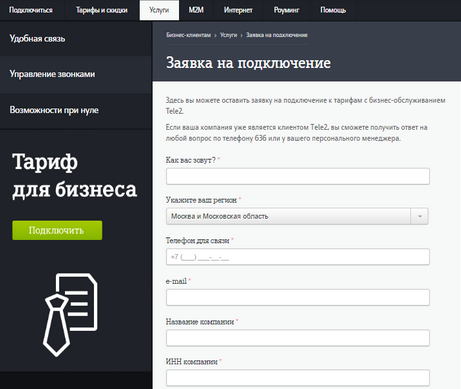Viewport: 461px width, 389px height.
Task: Select the Услуги tab
Action: pyautogui.click(x=159, y=10)
